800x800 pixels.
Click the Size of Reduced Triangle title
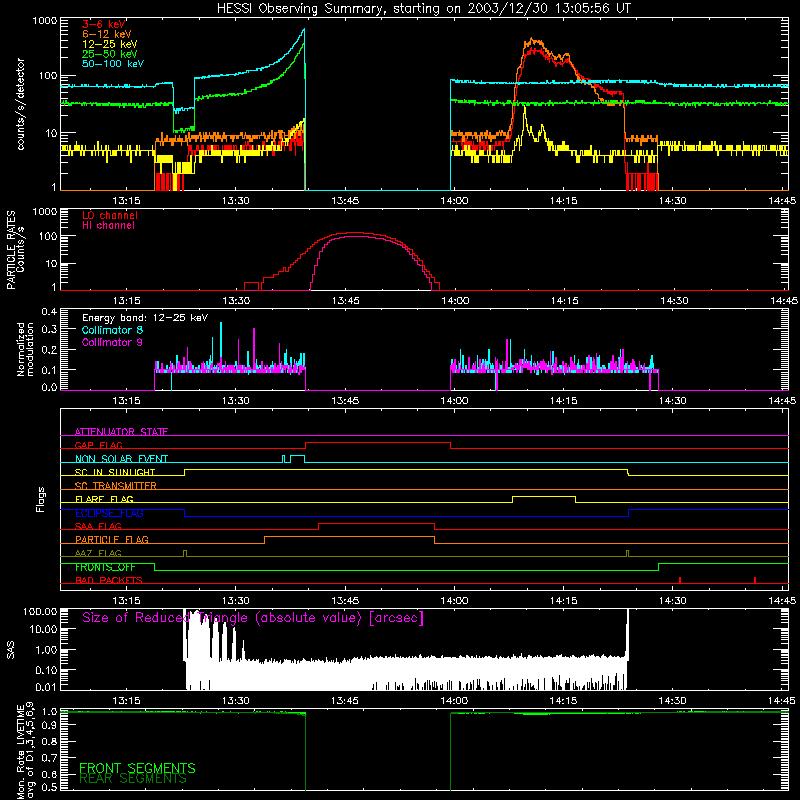[x=253, y=618]
